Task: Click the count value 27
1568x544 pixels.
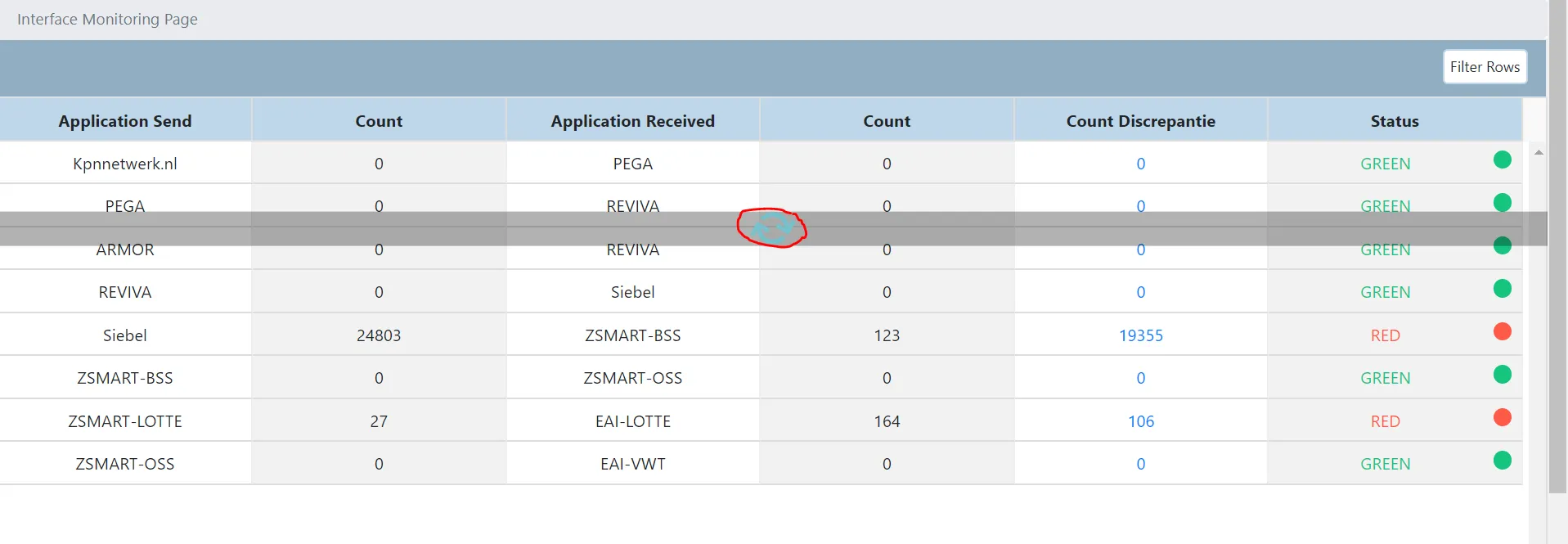Action: (379, 421)
